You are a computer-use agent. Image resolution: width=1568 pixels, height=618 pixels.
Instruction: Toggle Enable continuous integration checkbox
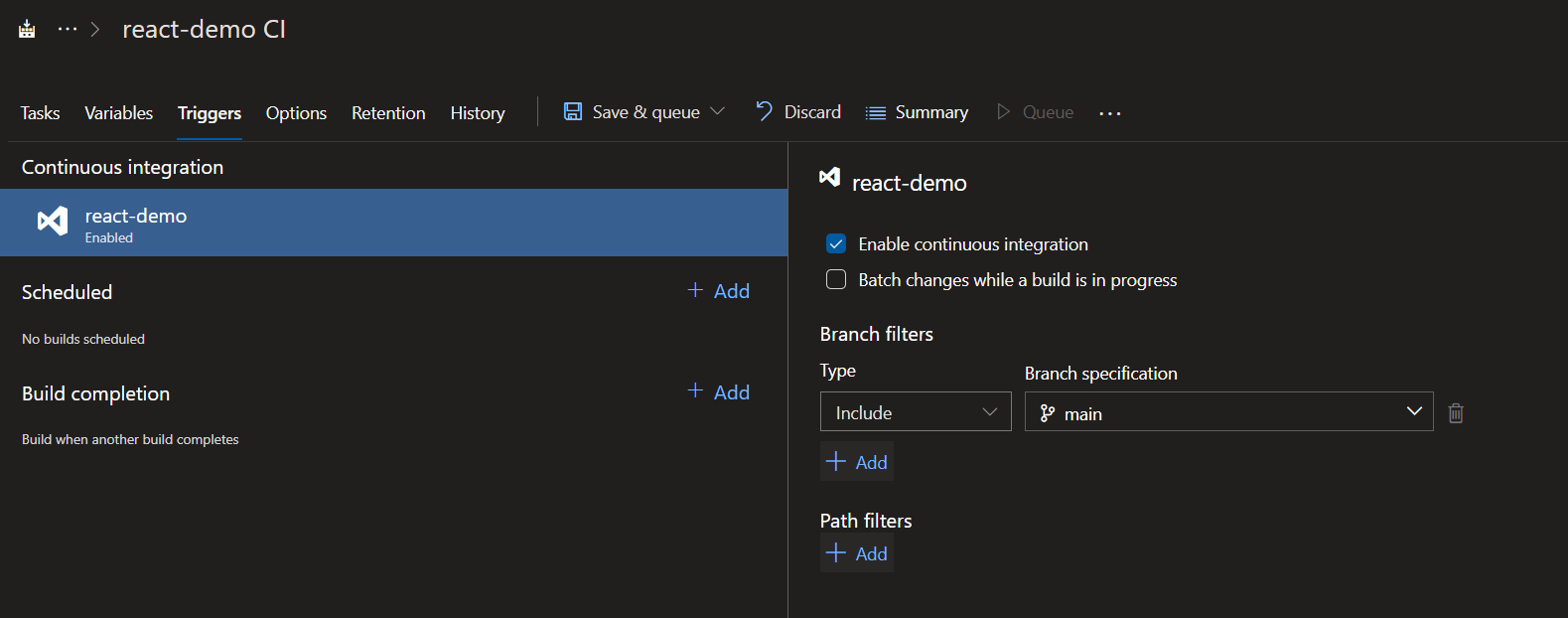point(836,244)
